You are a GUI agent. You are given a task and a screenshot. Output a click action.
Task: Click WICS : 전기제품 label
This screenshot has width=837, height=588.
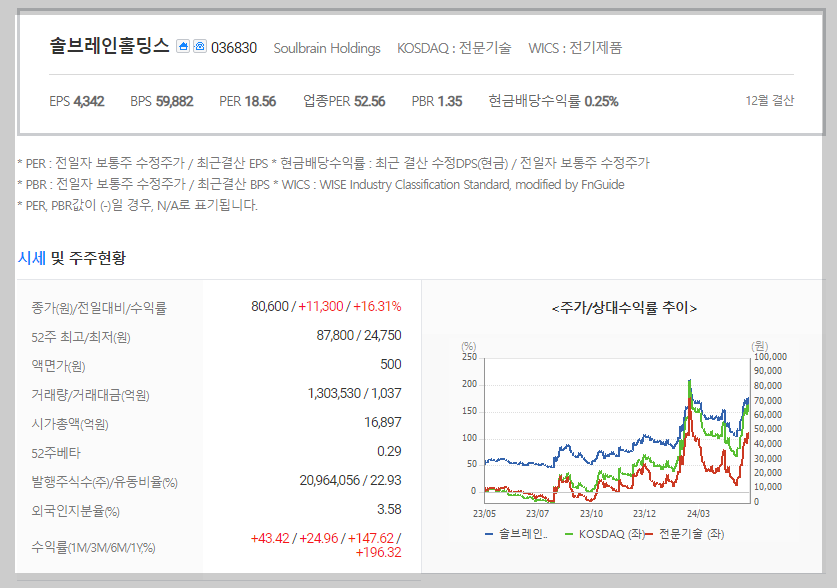[575, 48]
